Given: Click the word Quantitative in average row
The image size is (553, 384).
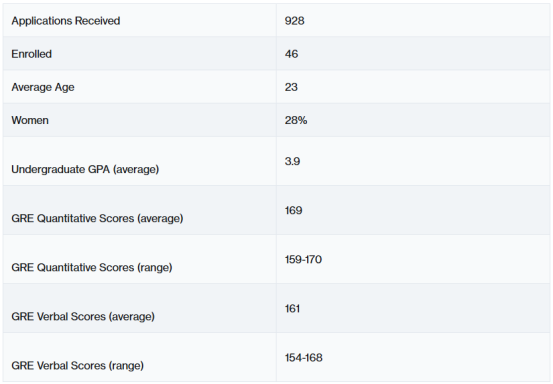Looking at the screenshot, I should (67, 218).
